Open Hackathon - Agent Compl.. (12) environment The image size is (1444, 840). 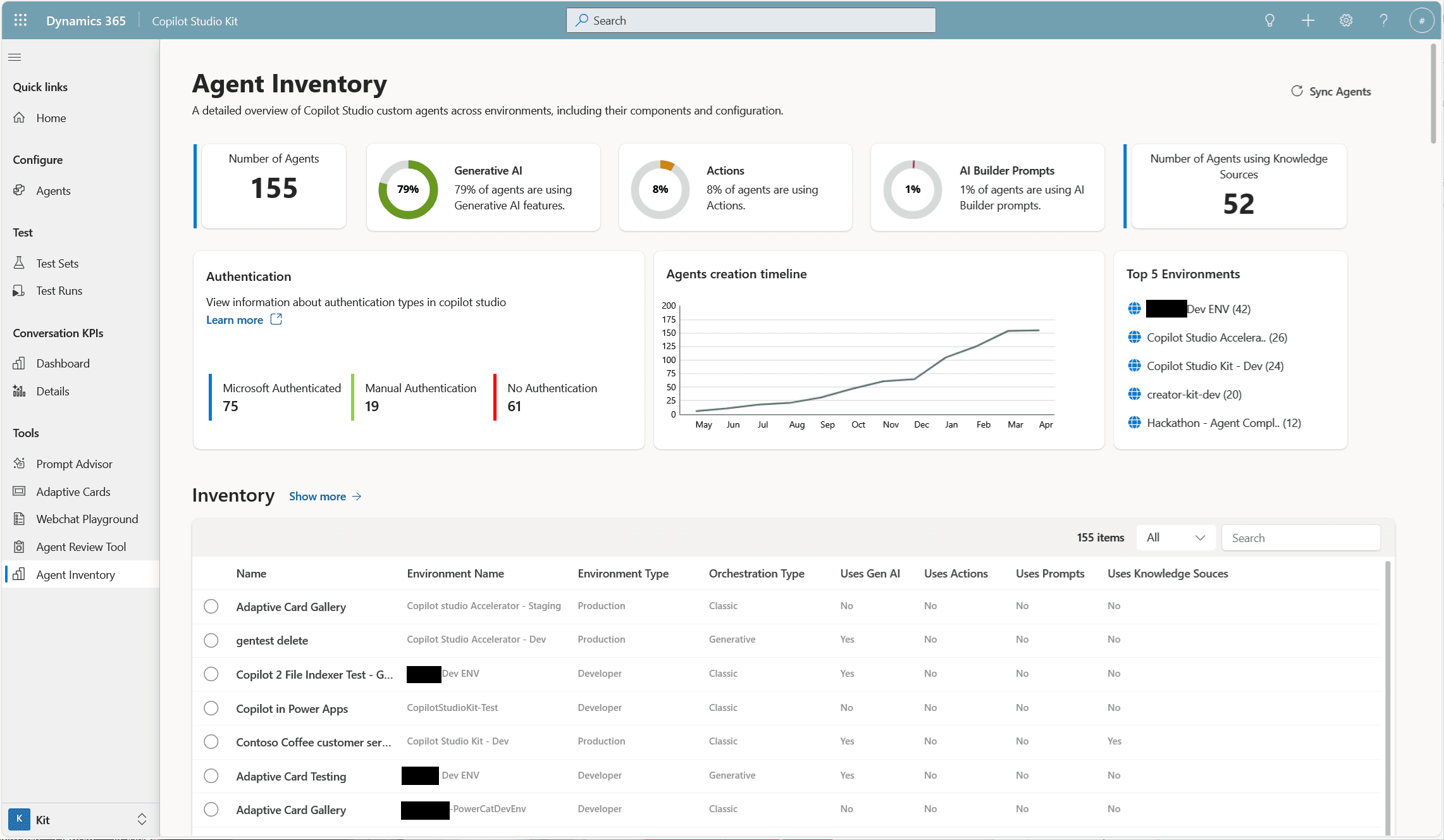point(1224,423)
